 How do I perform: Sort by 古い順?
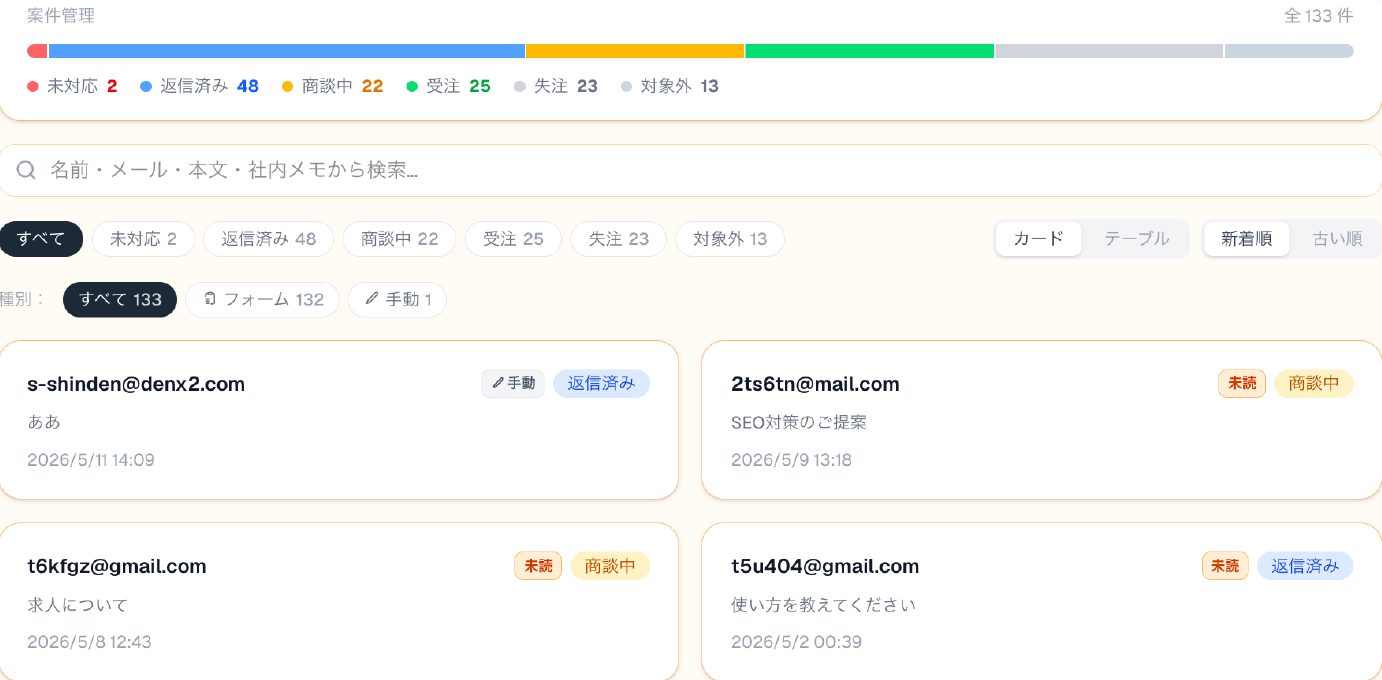point(1337,239)
